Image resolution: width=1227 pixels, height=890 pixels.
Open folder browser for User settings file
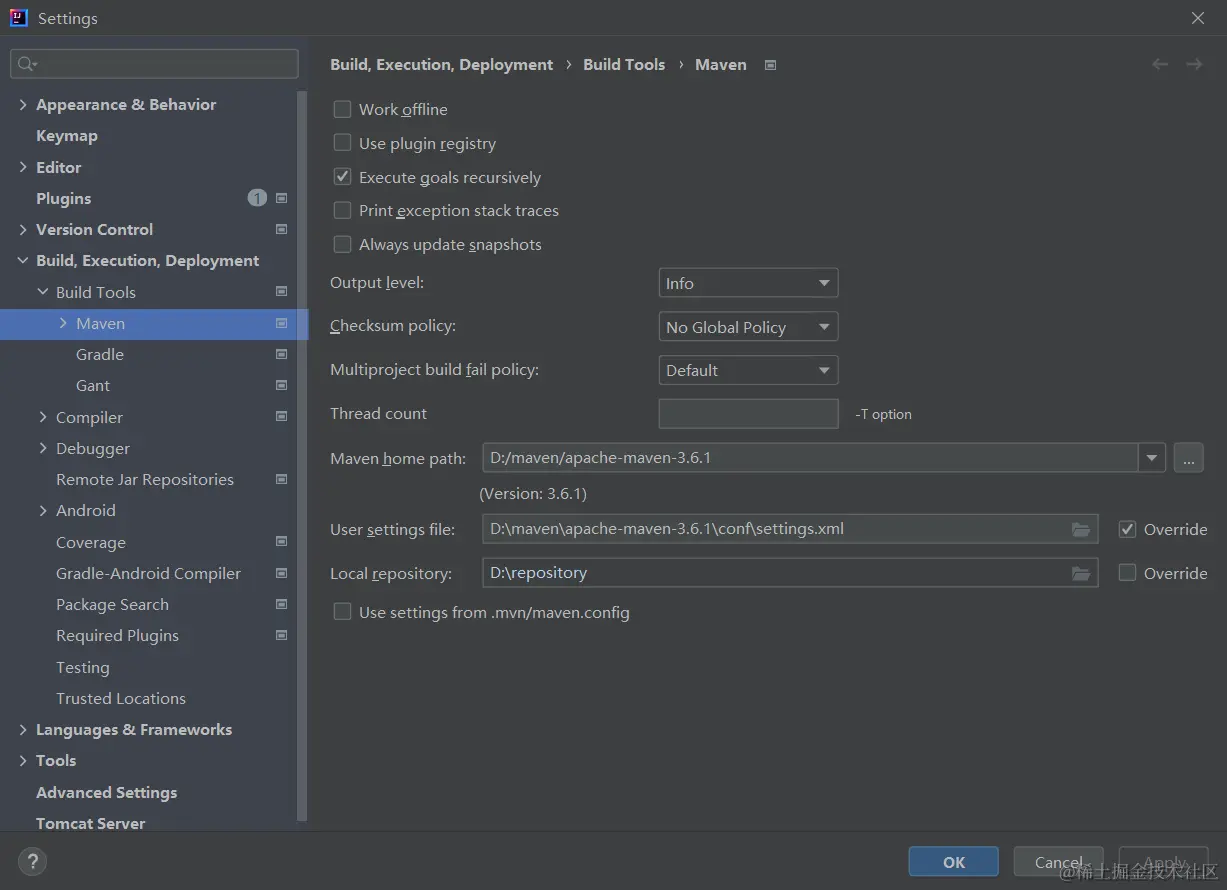click(1081, 529)
